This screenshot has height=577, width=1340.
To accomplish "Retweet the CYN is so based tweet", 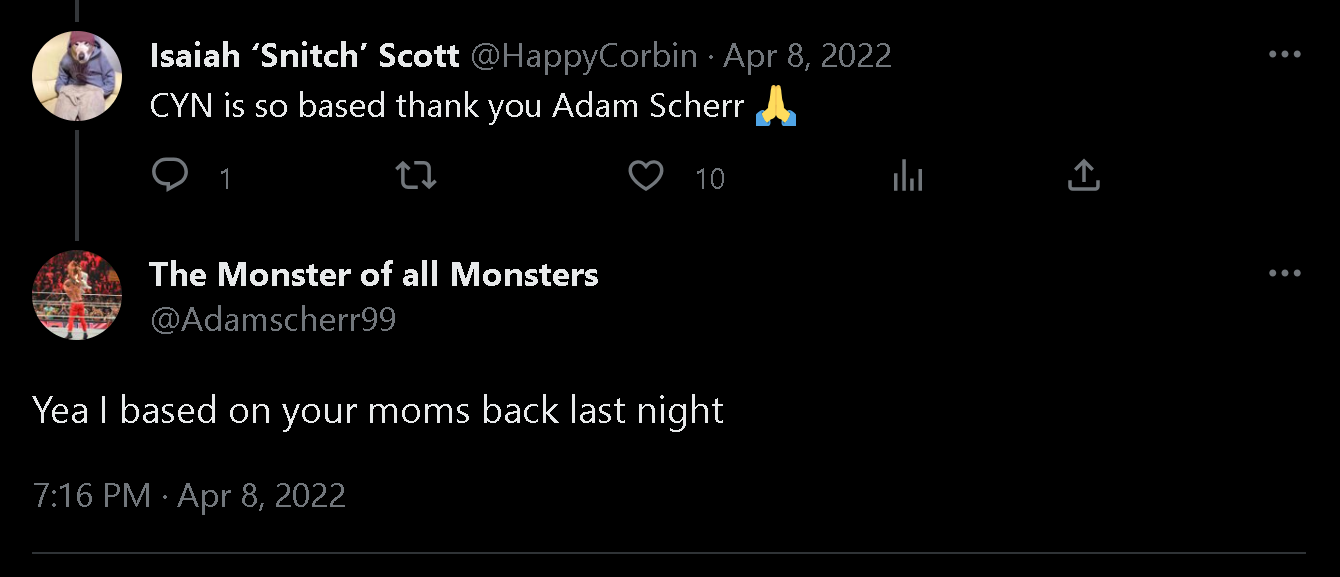I will (416, 177).
